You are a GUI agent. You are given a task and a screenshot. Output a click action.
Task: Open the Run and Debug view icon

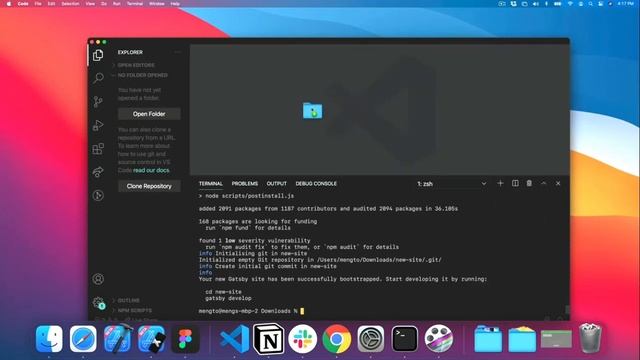98,125
